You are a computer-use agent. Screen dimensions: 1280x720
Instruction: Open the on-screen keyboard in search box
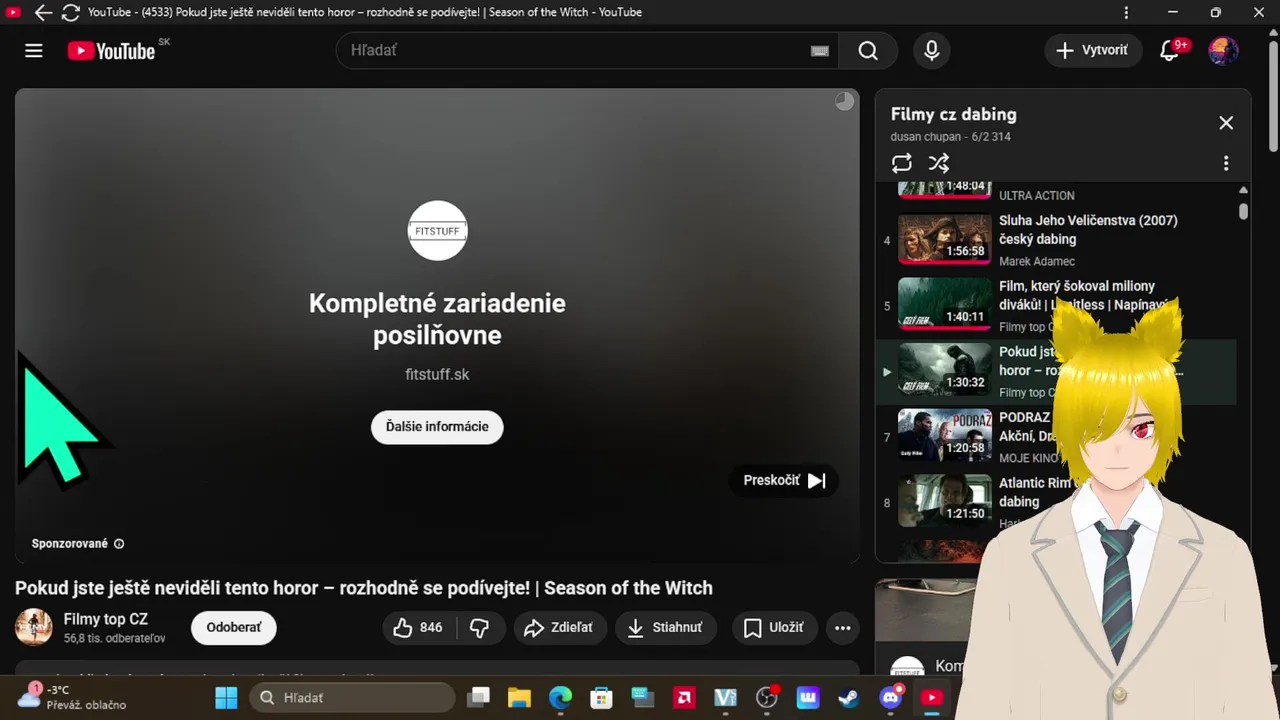pyautogui.click(x=820, y=51)
